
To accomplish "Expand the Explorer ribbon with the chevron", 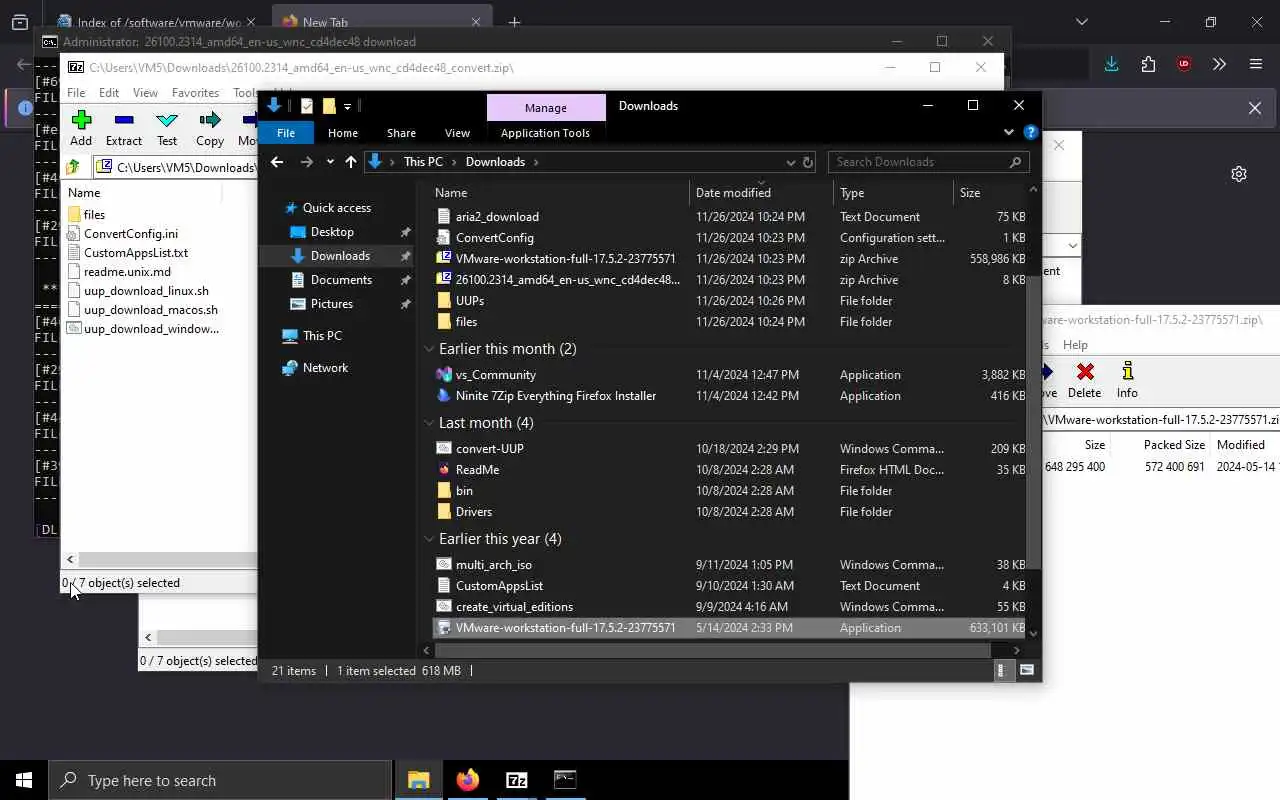I will (1008, 132).
